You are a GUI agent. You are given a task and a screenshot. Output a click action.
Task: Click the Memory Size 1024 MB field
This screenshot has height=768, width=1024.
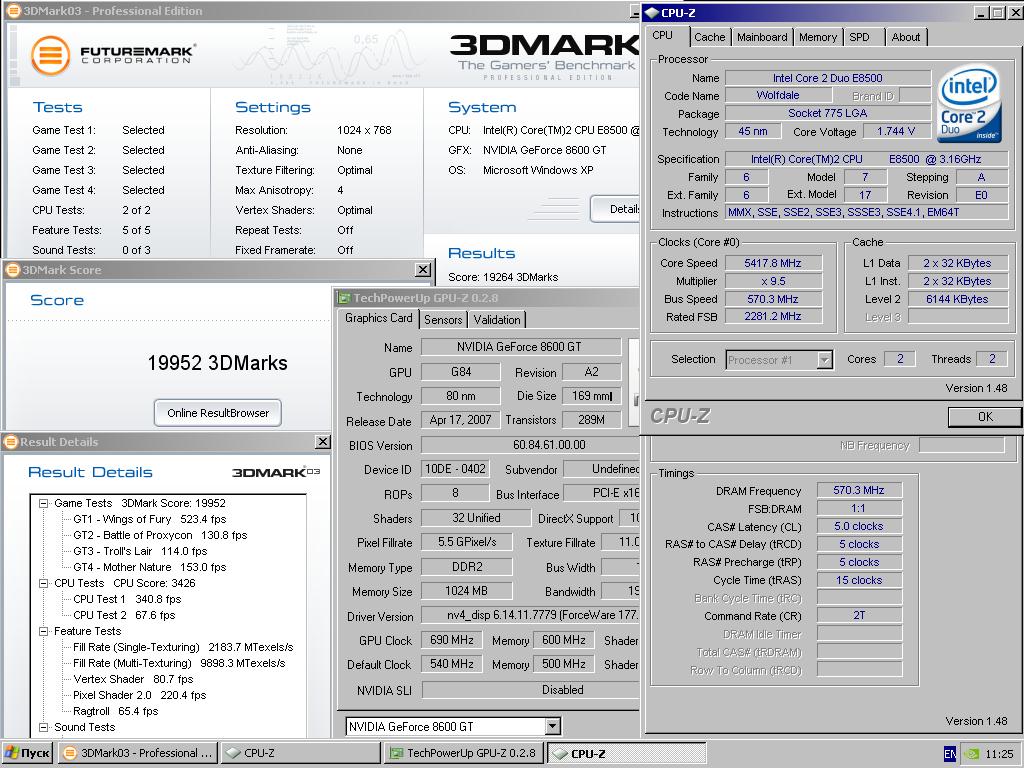click(466, 591)
